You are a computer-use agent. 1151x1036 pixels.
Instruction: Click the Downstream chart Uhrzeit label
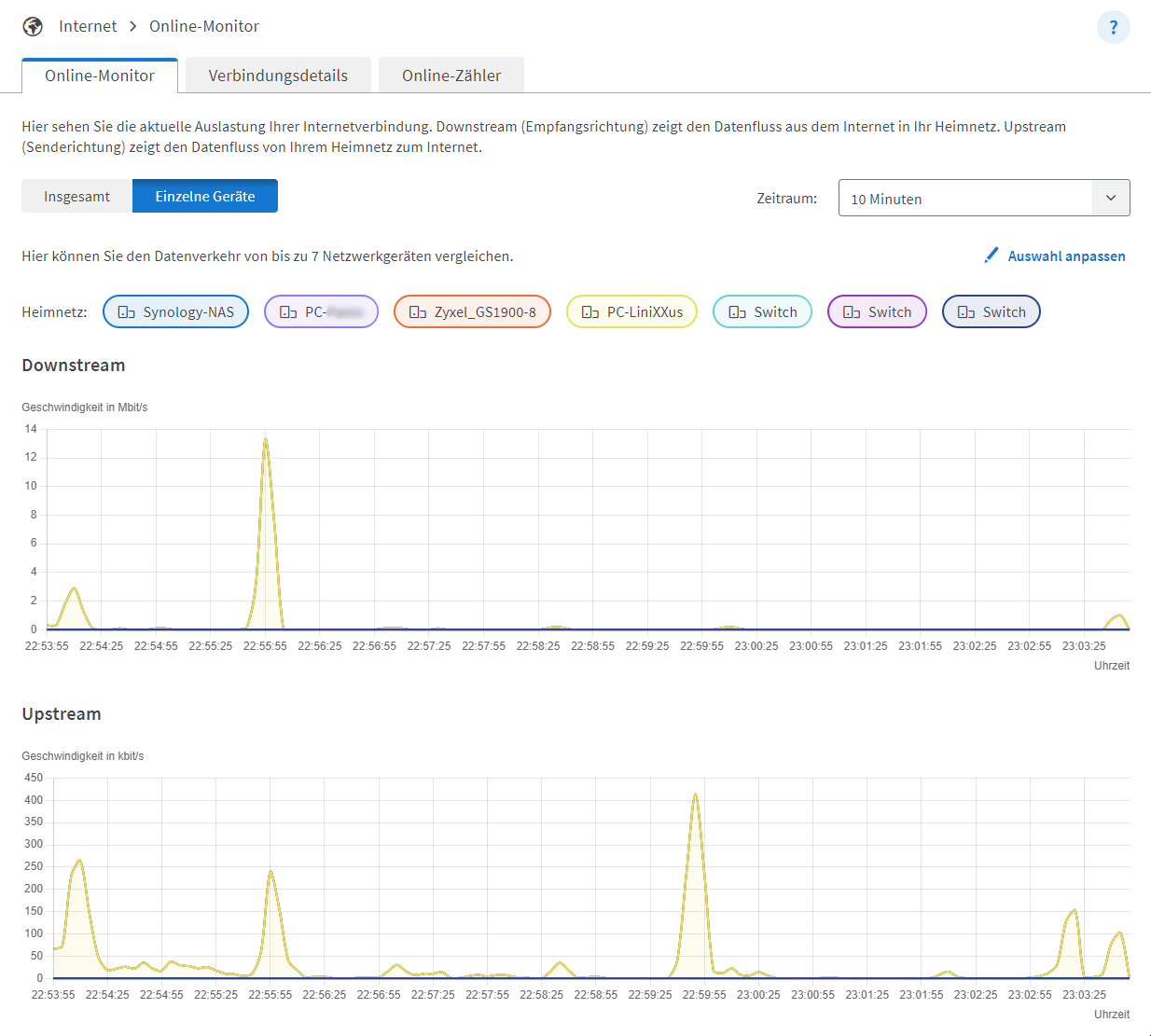pos(1112,666)
